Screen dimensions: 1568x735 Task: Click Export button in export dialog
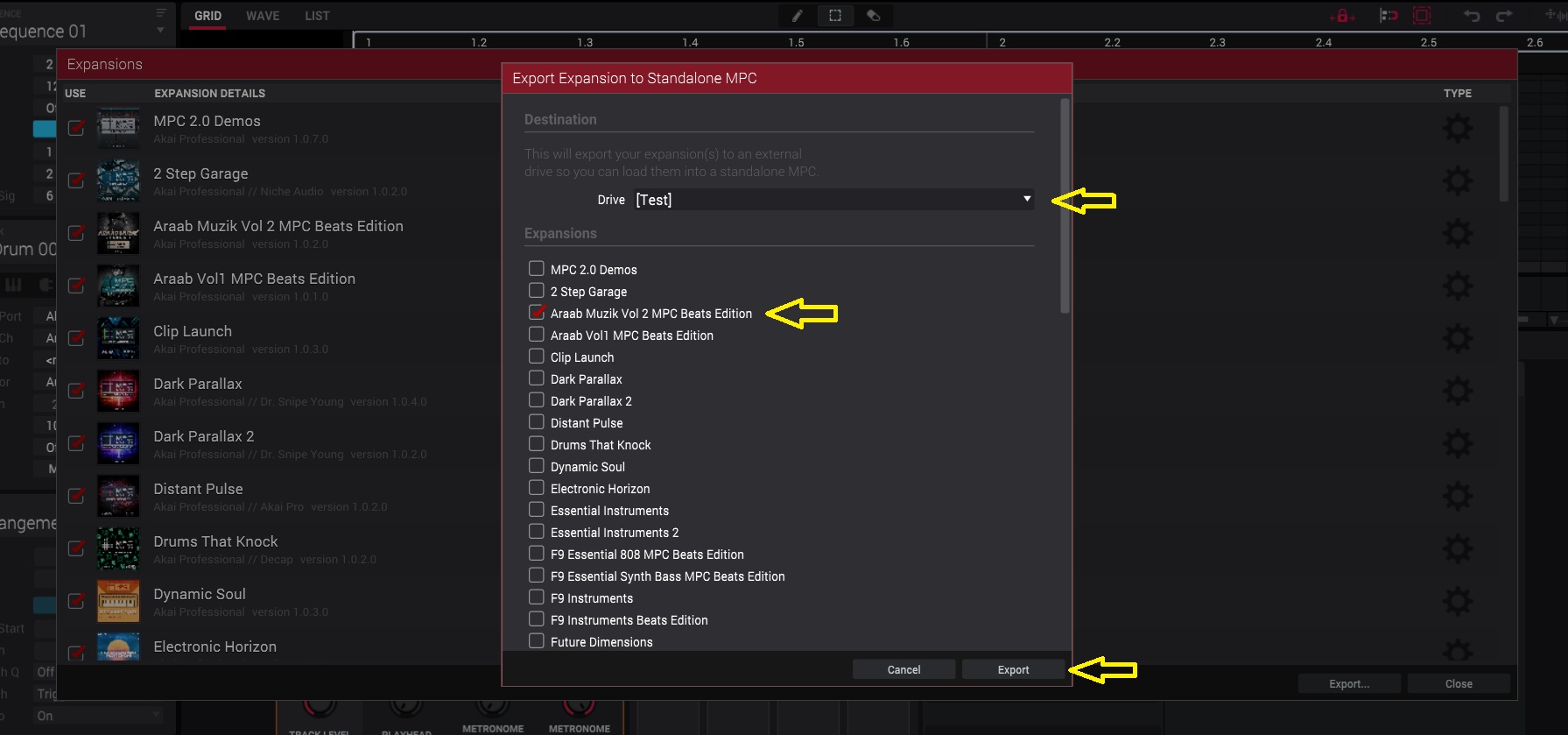[x=1013, y=669]
